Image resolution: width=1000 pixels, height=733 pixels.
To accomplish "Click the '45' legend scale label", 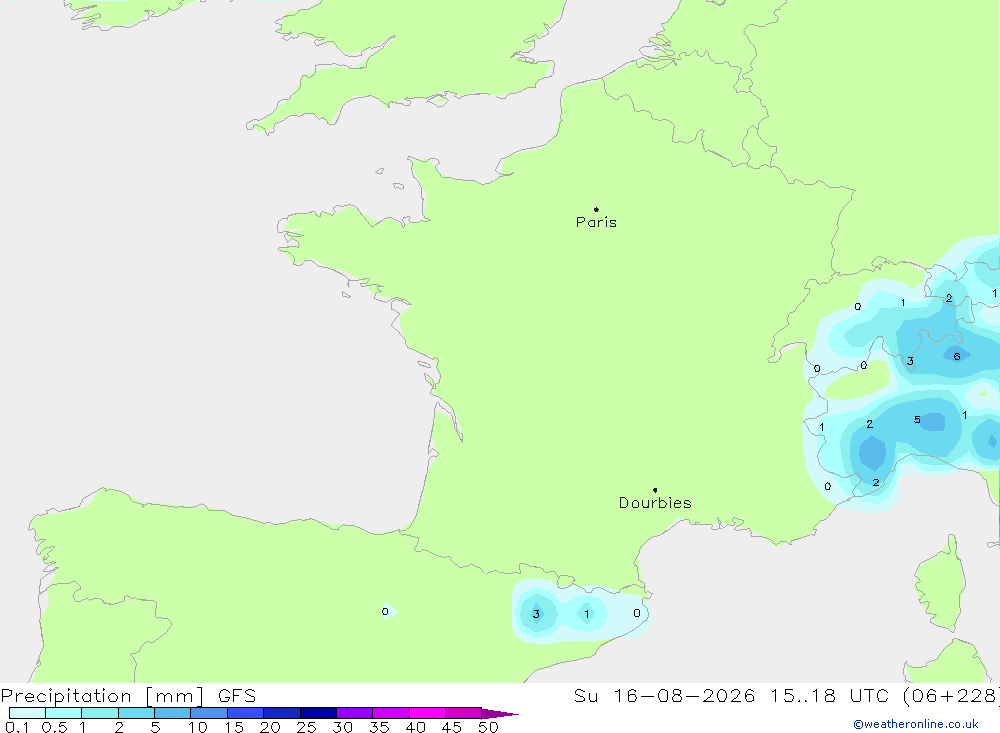I will pos(452,727).
